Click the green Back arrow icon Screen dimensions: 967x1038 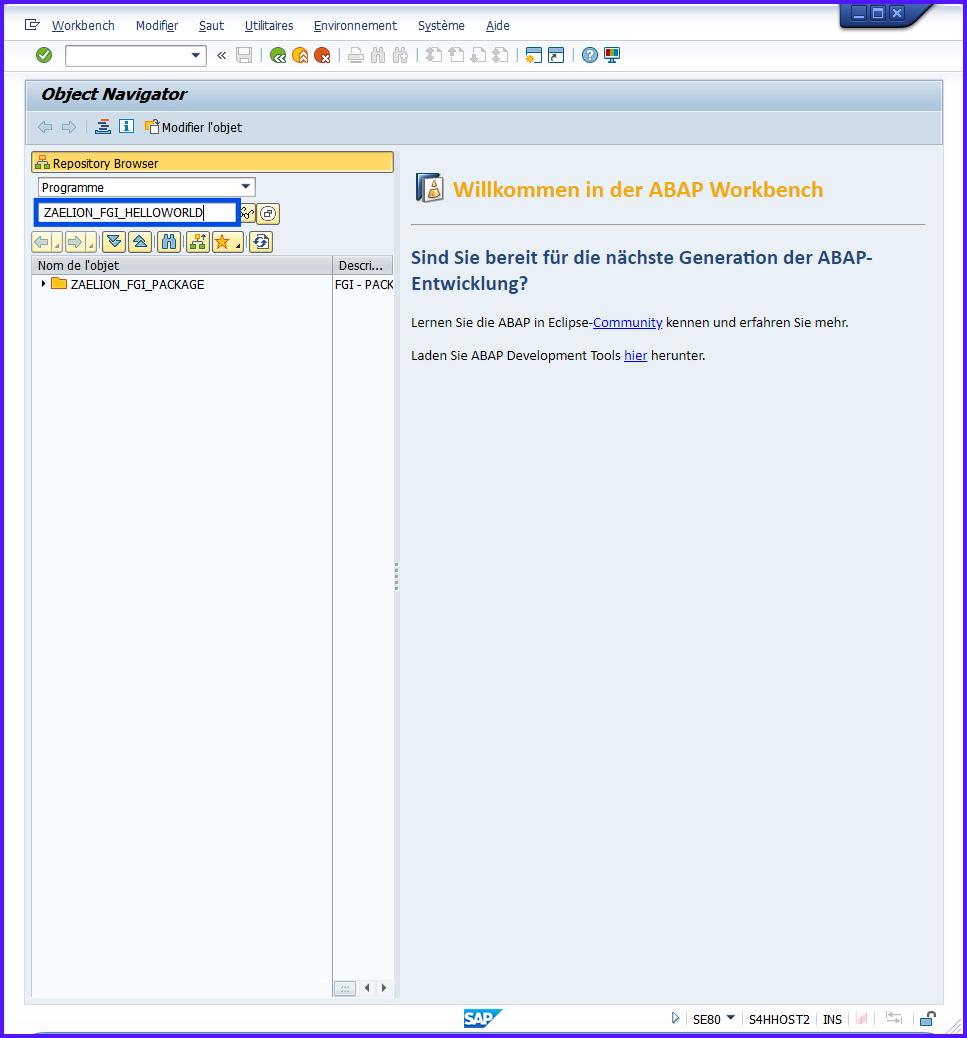tap(278, 56)
